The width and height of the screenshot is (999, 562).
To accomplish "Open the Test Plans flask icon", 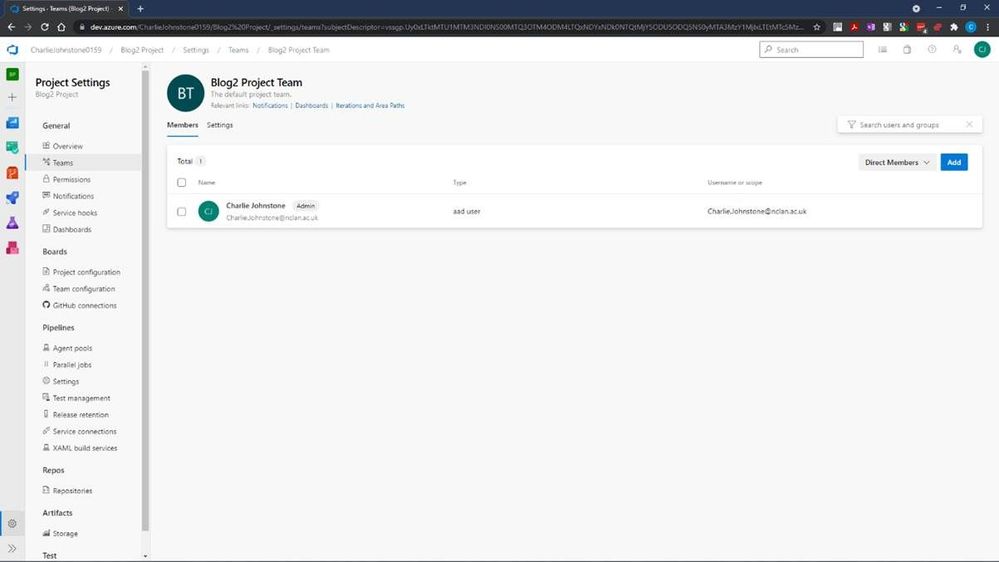I will click(x=12, y=223).
